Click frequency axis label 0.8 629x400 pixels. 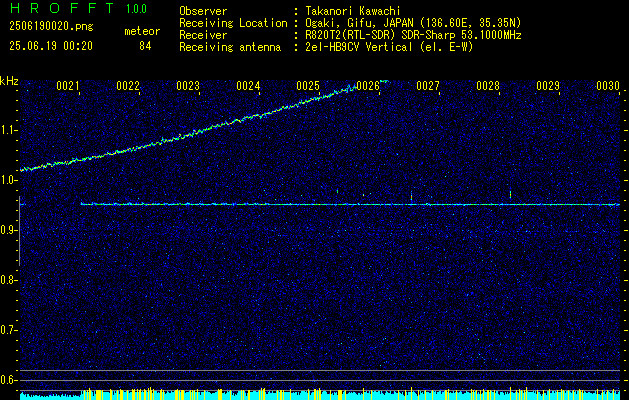pyautogui.click(x=7, y=280)
